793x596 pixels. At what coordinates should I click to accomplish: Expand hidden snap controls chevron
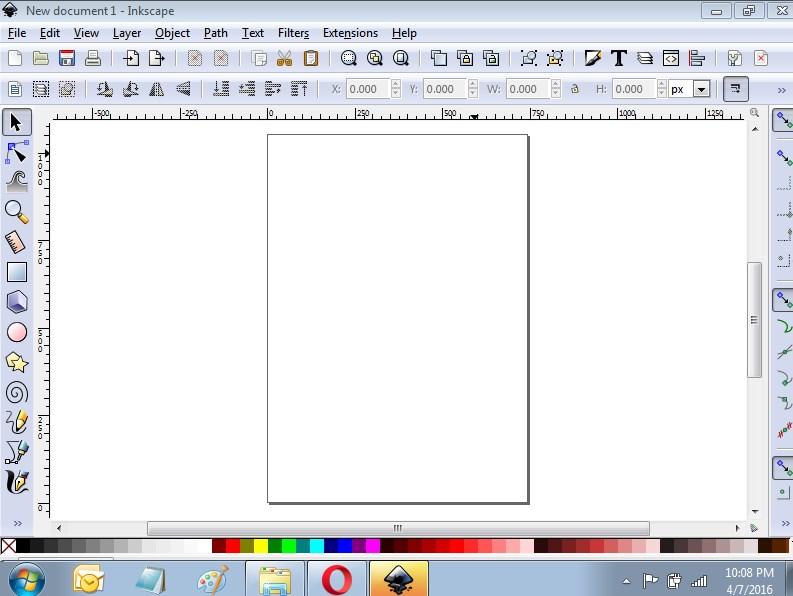(x=785, y=523)
